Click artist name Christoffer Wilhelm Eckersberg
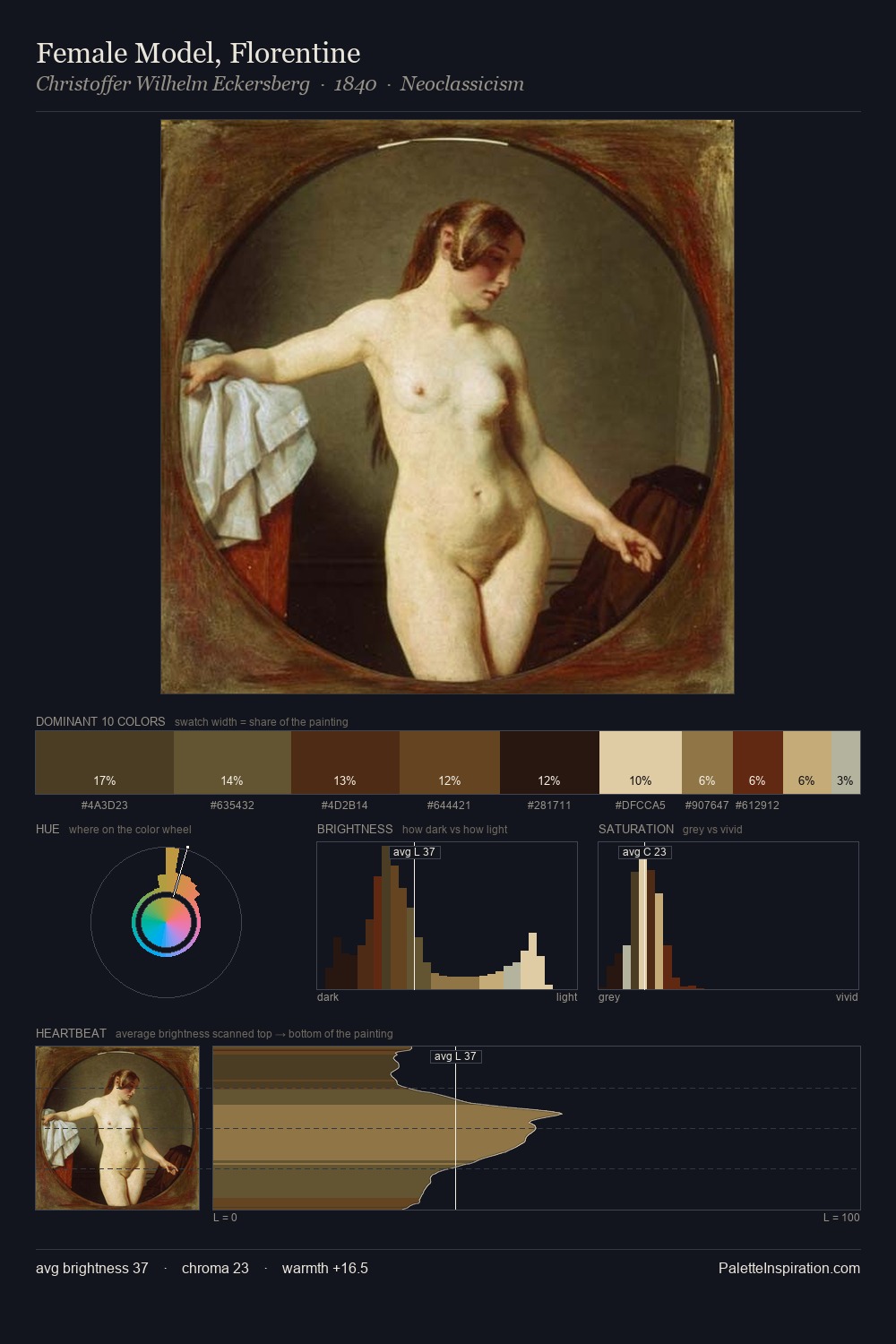This screenshot has height=1344, width=896. point(173,84)
